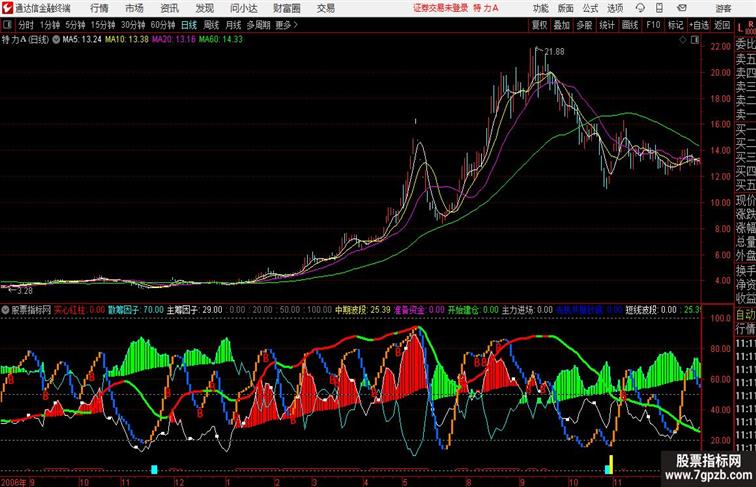Open the 财富圈 menu
Screen dimensions: 756x487
point(287,8)
